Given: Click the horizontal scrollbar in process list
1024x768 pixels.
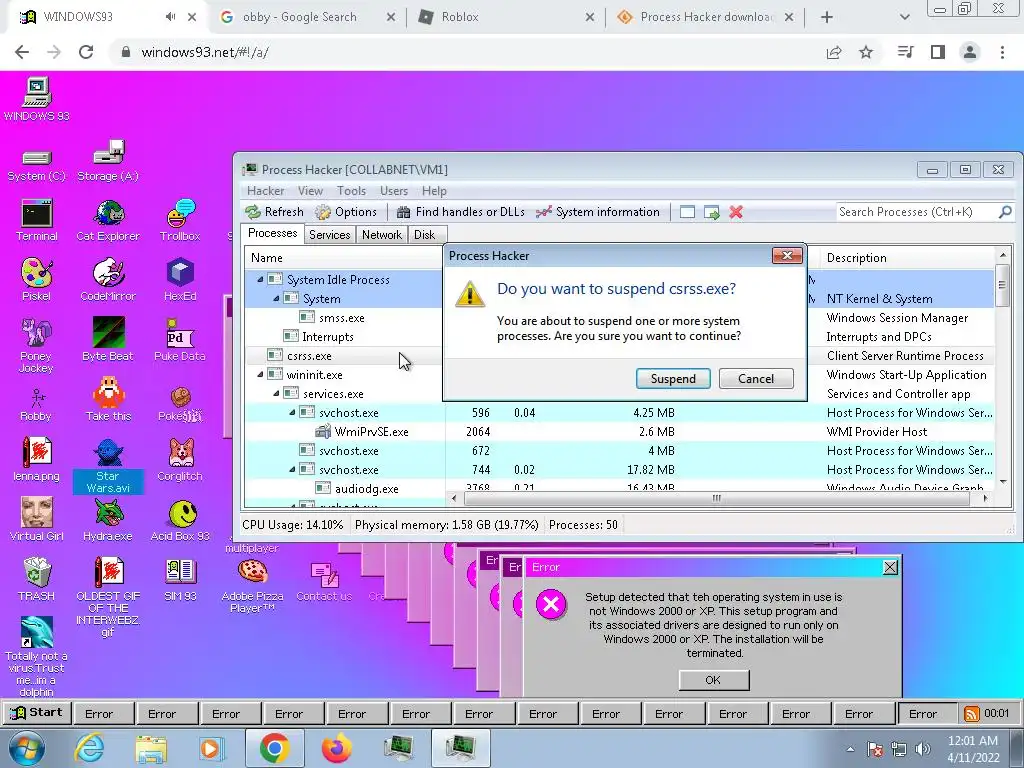Looking at the screenshot, I should [716, 498].
